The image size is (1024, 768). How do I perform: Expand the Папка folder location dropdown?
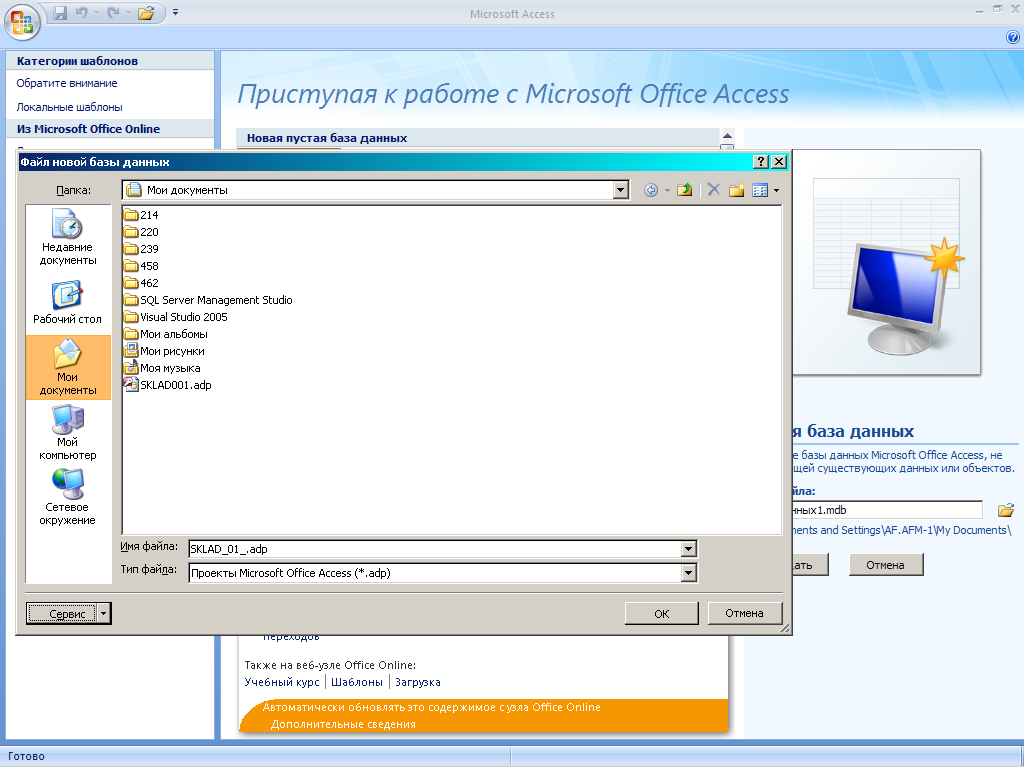click(x=621, y=190)
